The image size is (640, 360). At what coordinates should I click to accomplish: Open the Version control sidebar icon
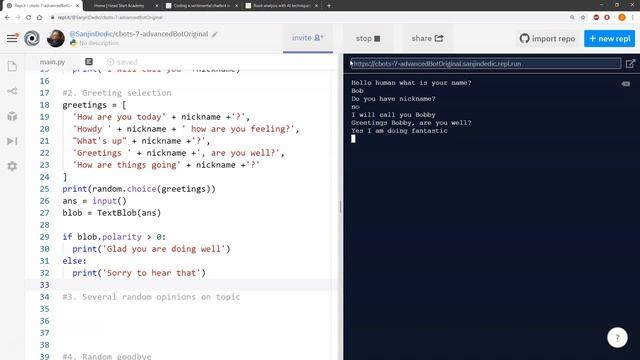click(12, 91)
